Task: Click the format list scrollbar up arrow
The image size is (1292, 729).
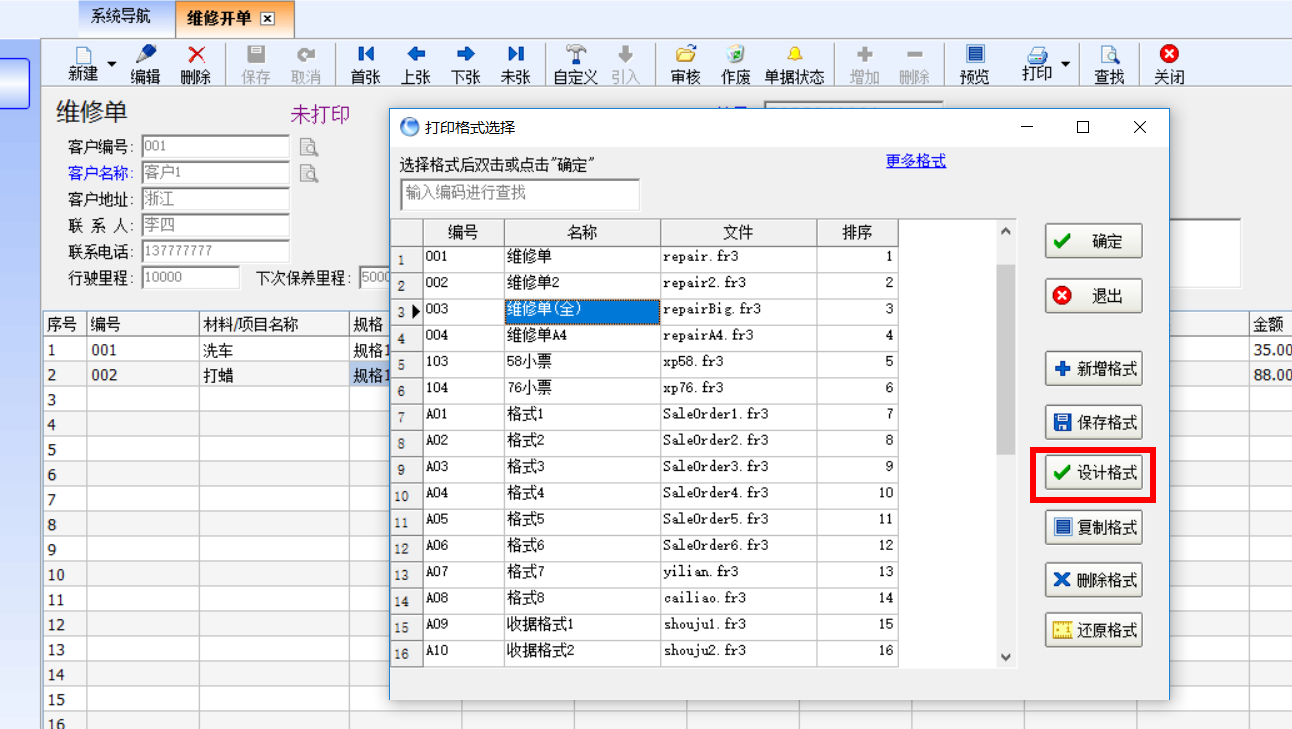Action: click(1006, 231)
